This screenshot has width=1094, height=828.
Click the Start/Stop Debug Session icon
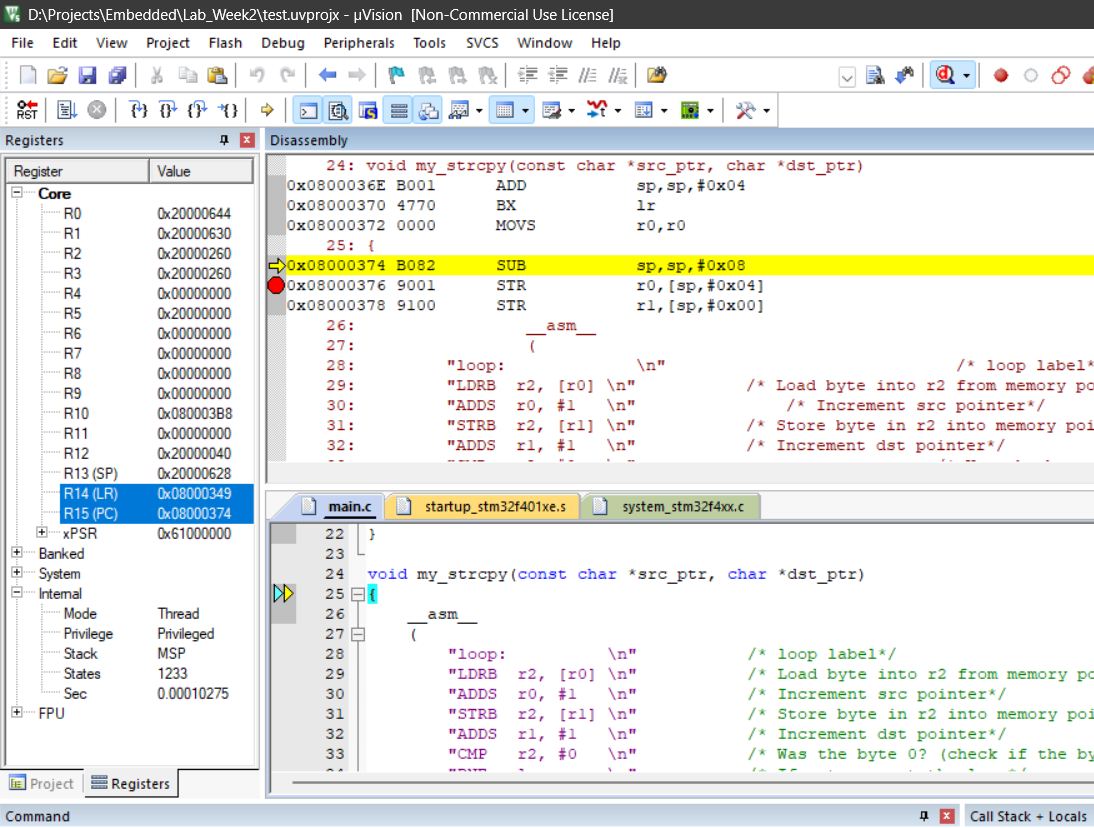click(x=944, y=75)
